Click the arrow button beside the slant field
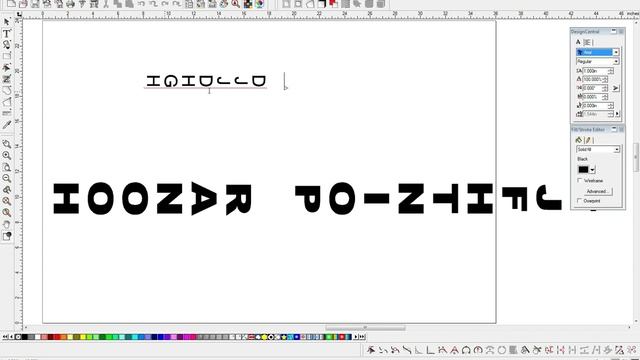 point(616,88)
